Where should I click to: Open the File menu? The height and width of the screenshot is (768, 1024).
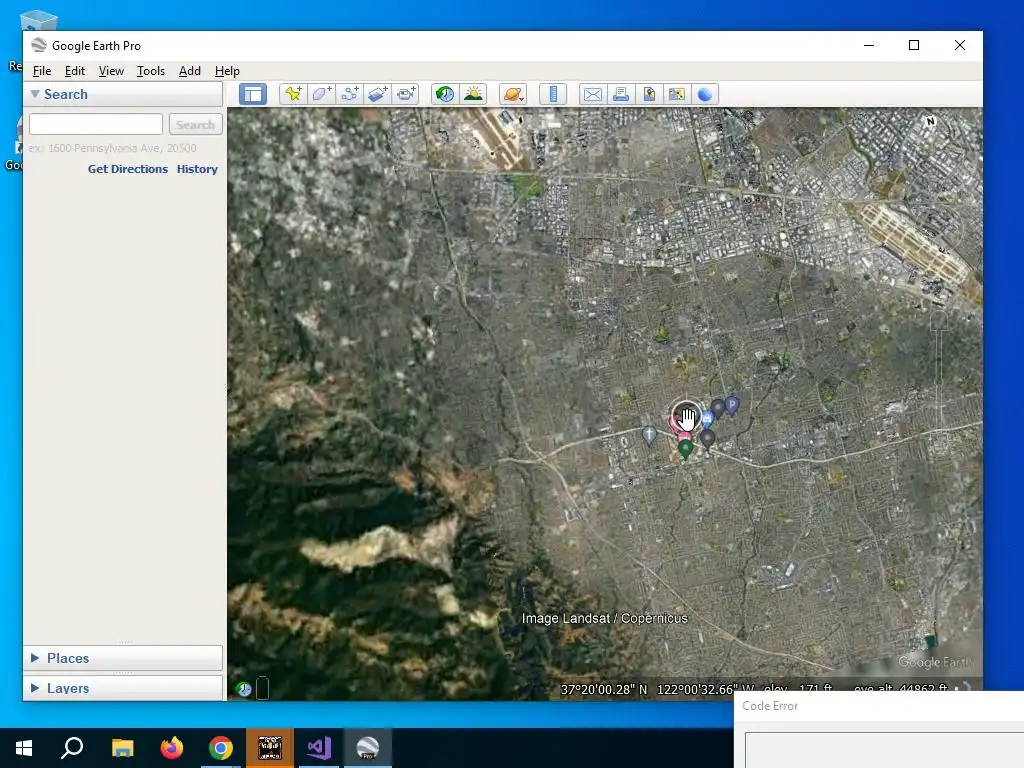point(42,71)
